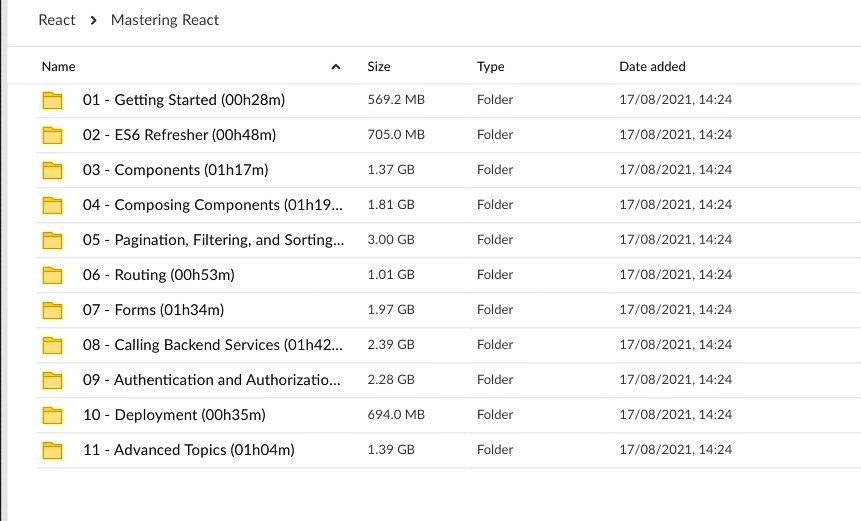Image resolution: width=861 pixels, height=521 pixels.
Task: Click the 2.28 GB size cell
Action: tap(391, 380)
